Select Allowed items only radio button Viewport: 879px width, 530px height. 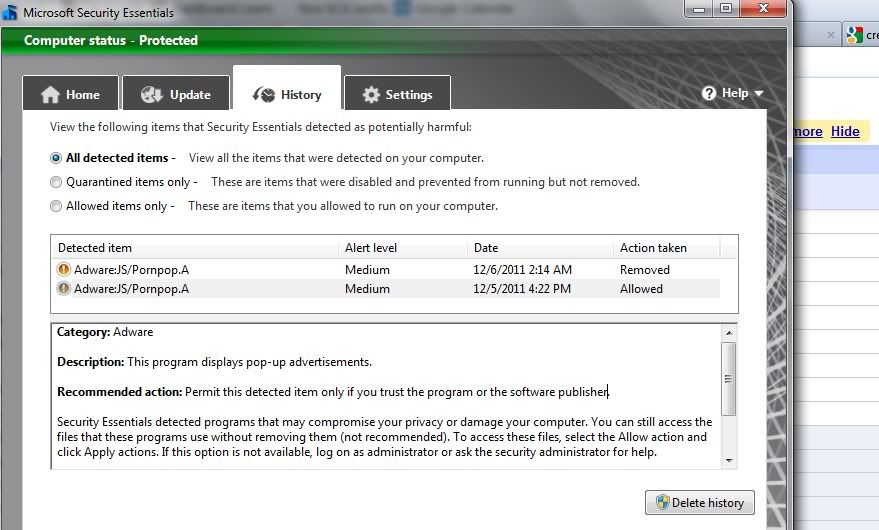56,206
